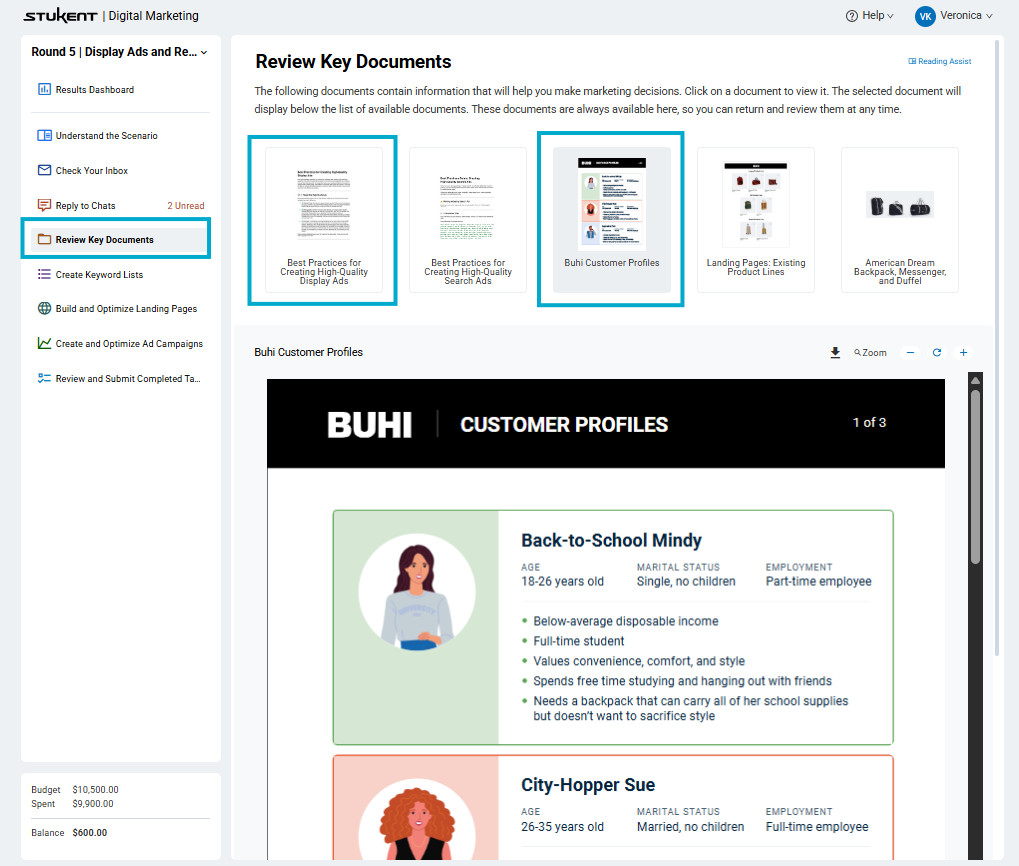Viewport: 1019px width, 866px height.
Task: Click the Help question mark icon
Action: tap(851, 16)
